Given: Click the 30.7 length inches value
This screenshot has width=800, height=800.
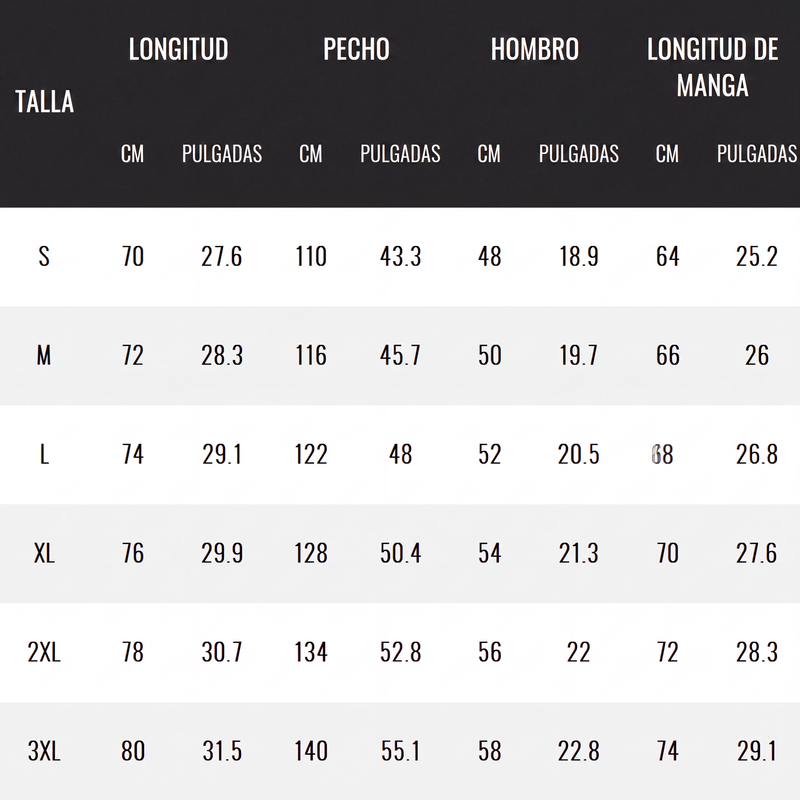Looking at the screenshot, I should coord(222,652).
